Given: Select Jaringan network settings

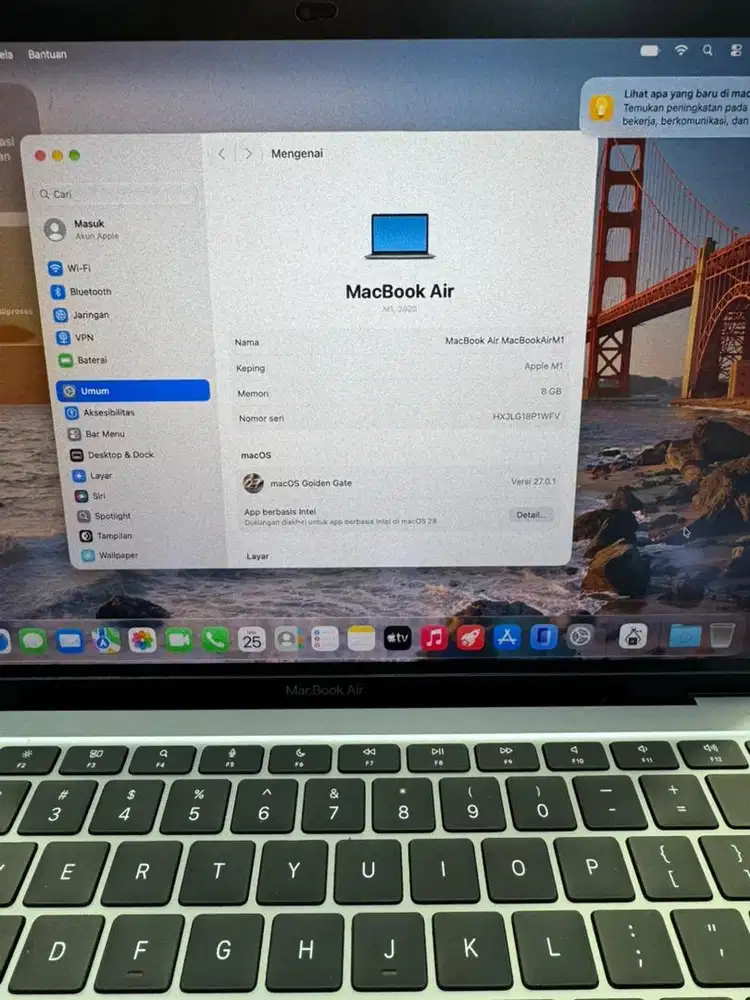Looking at the screenshot, I should coord(82,314).
